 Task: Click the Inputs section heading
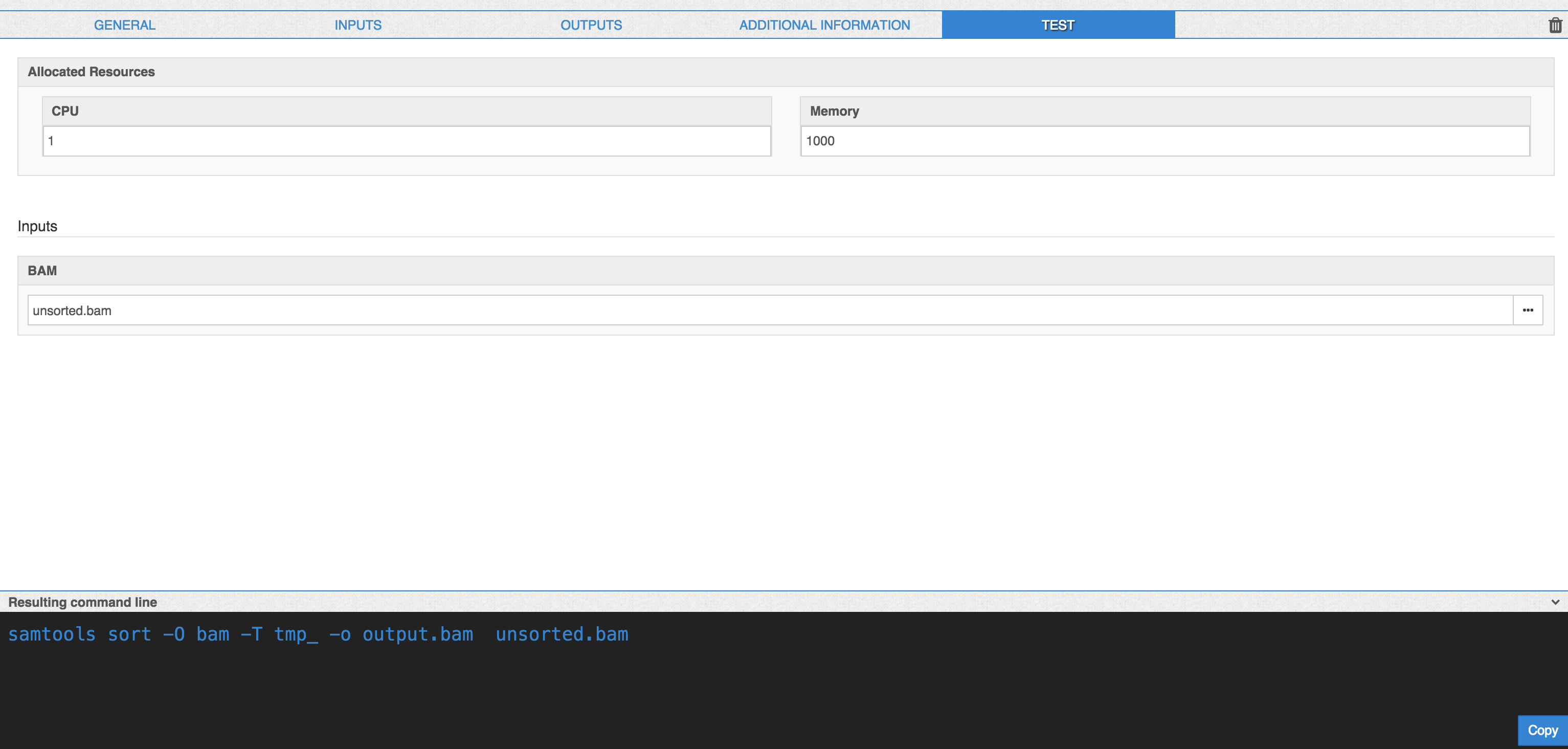37,227
